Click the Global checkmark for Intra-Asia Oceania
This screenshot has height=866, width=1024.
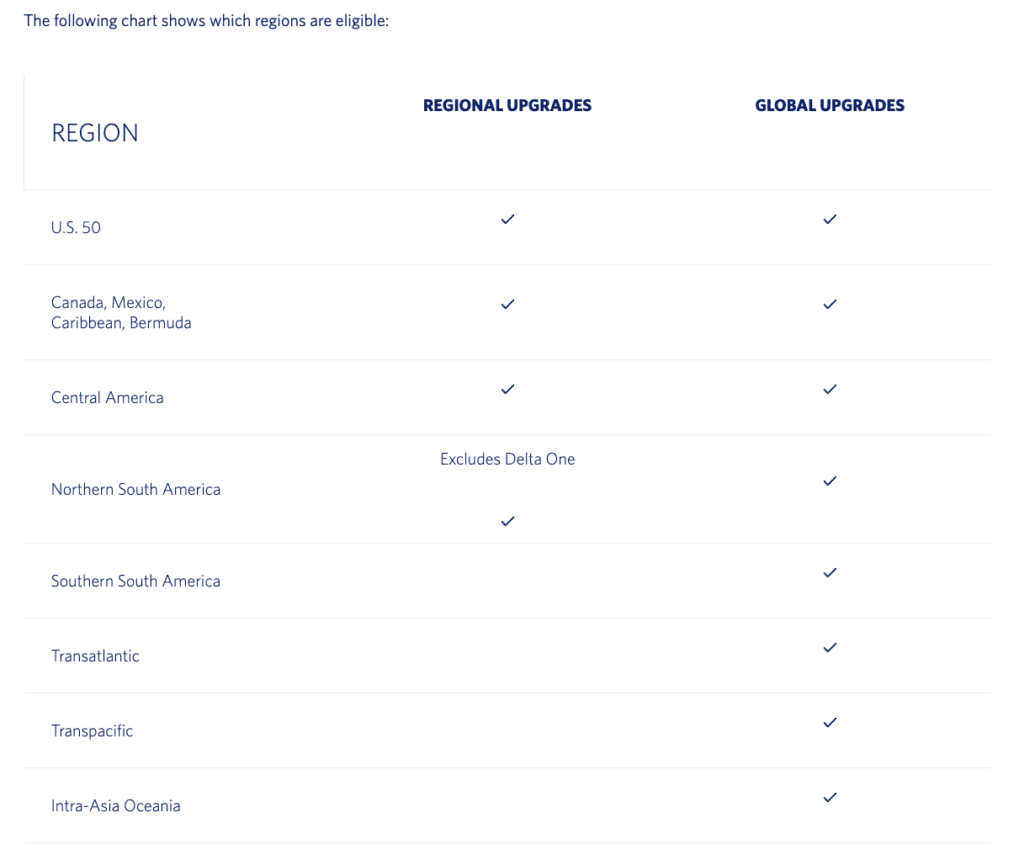(x=829, y=797)
